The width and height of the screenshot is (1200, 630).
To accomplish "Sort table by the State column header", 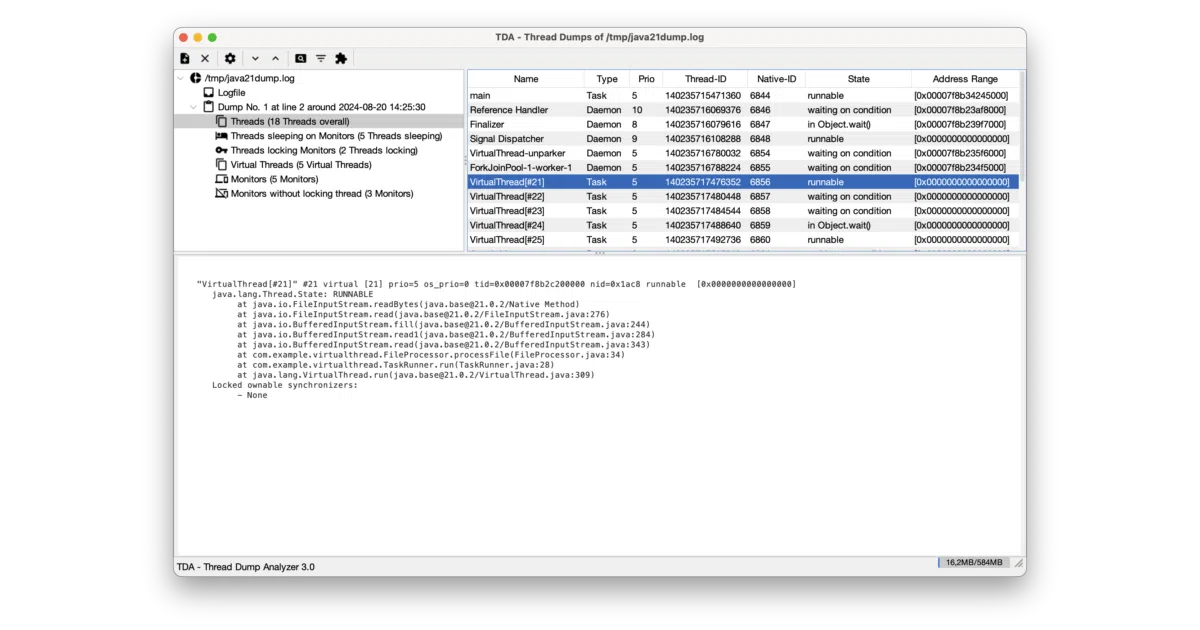I will point(859,79).
